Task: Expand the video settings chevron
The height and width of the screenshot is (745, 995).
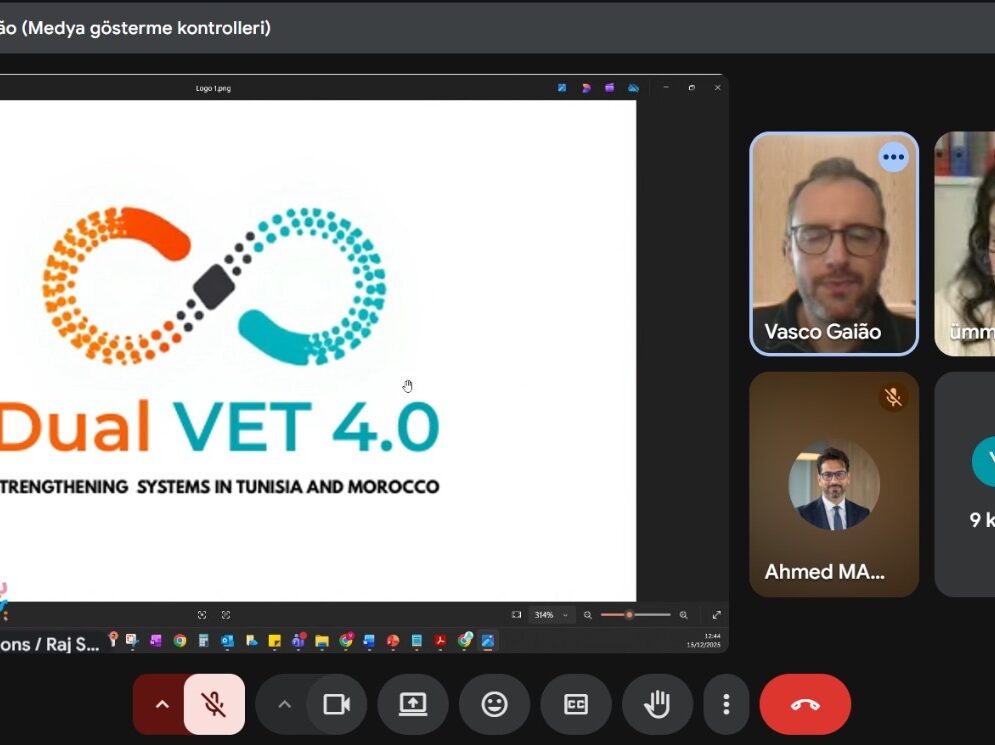Action: tap(284, 705)
